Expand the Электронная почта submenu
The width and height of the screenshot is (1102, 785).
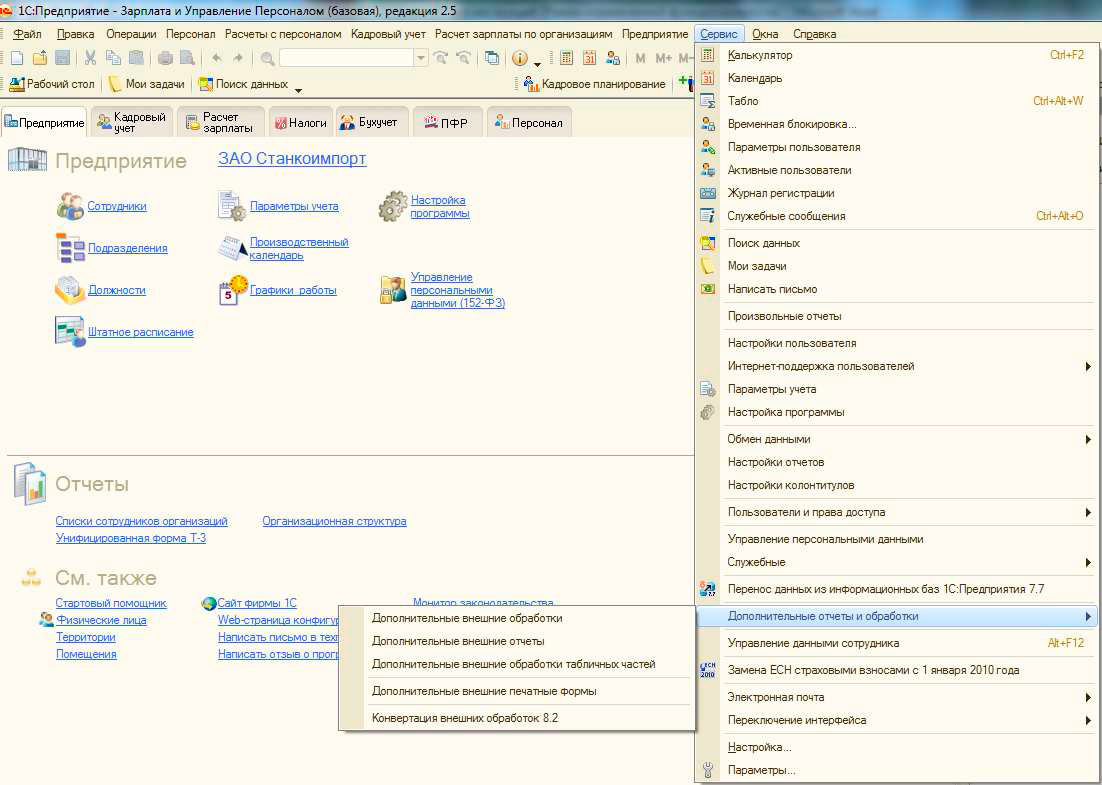click(1088, 697)
